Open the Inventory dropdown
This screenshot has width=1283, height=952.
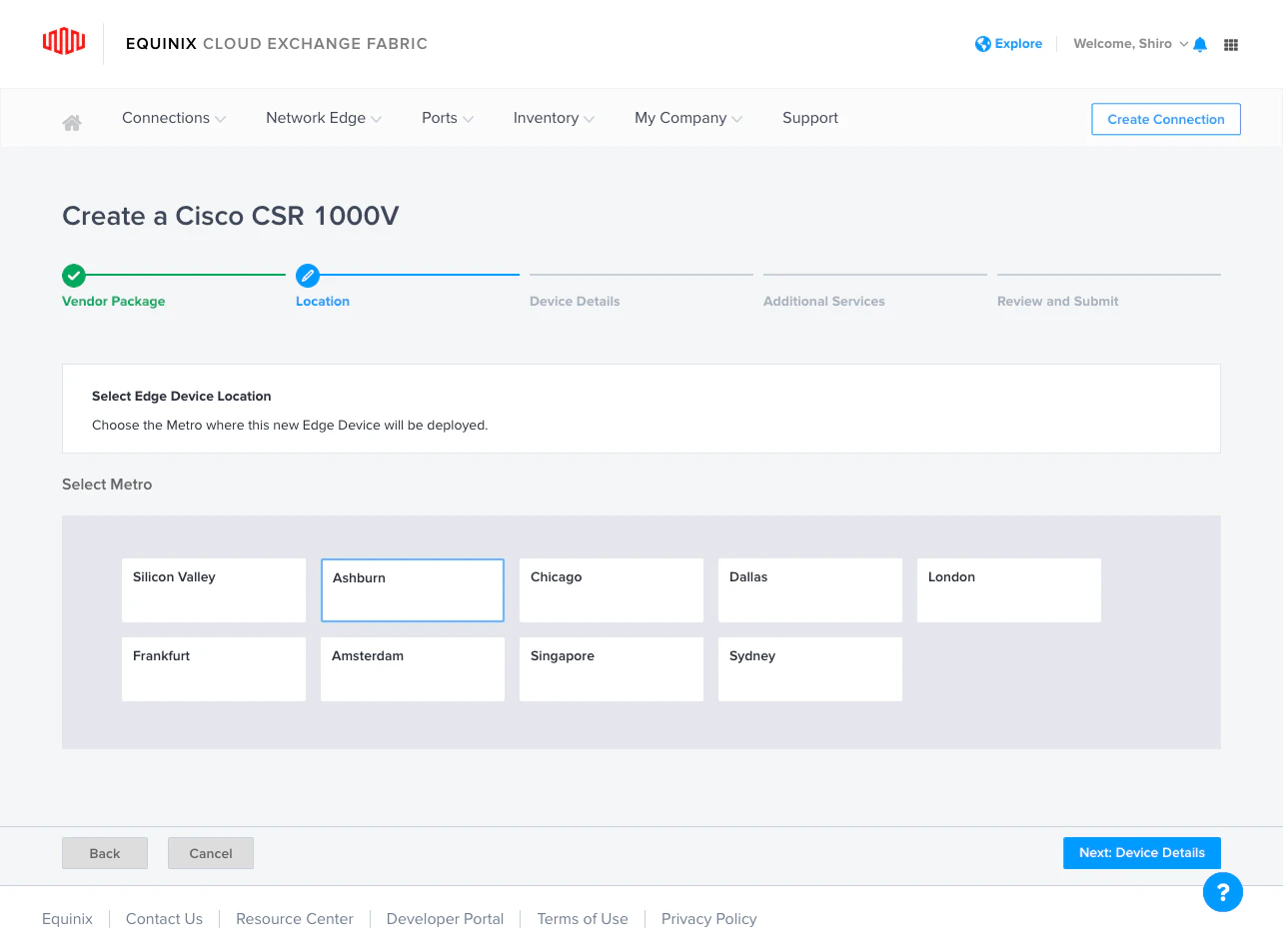[x=554, y=118]
